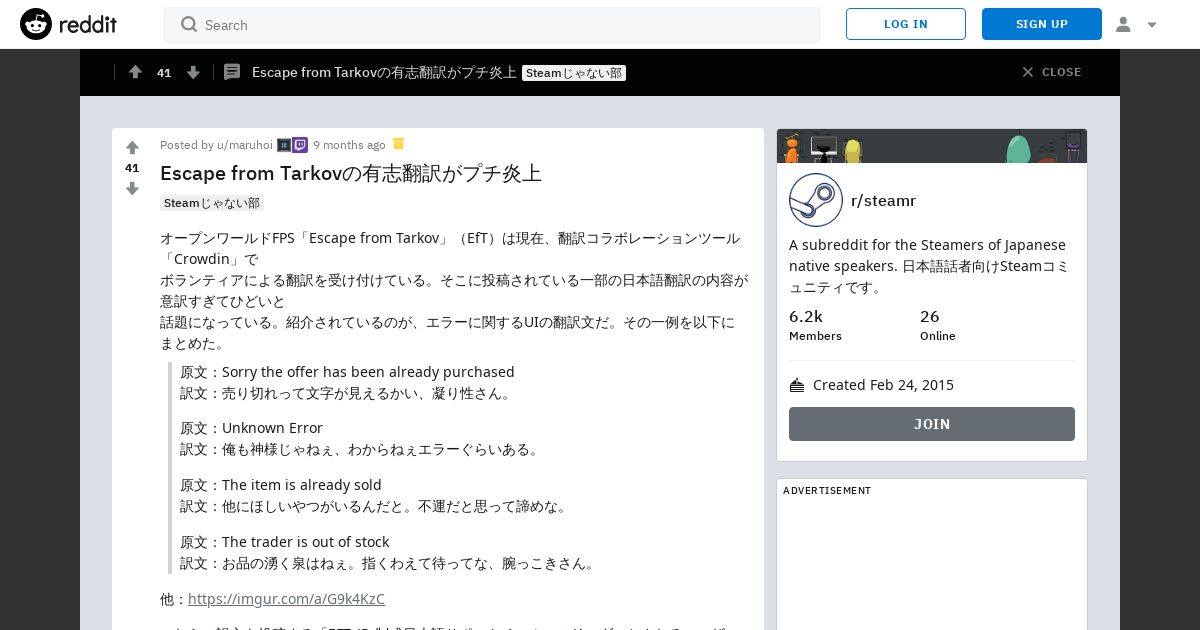The width and height of the screenshot is (1200, 630).
Task: Click the Steamじゃない部 flair in header bar
Action: tap(574, 73)
